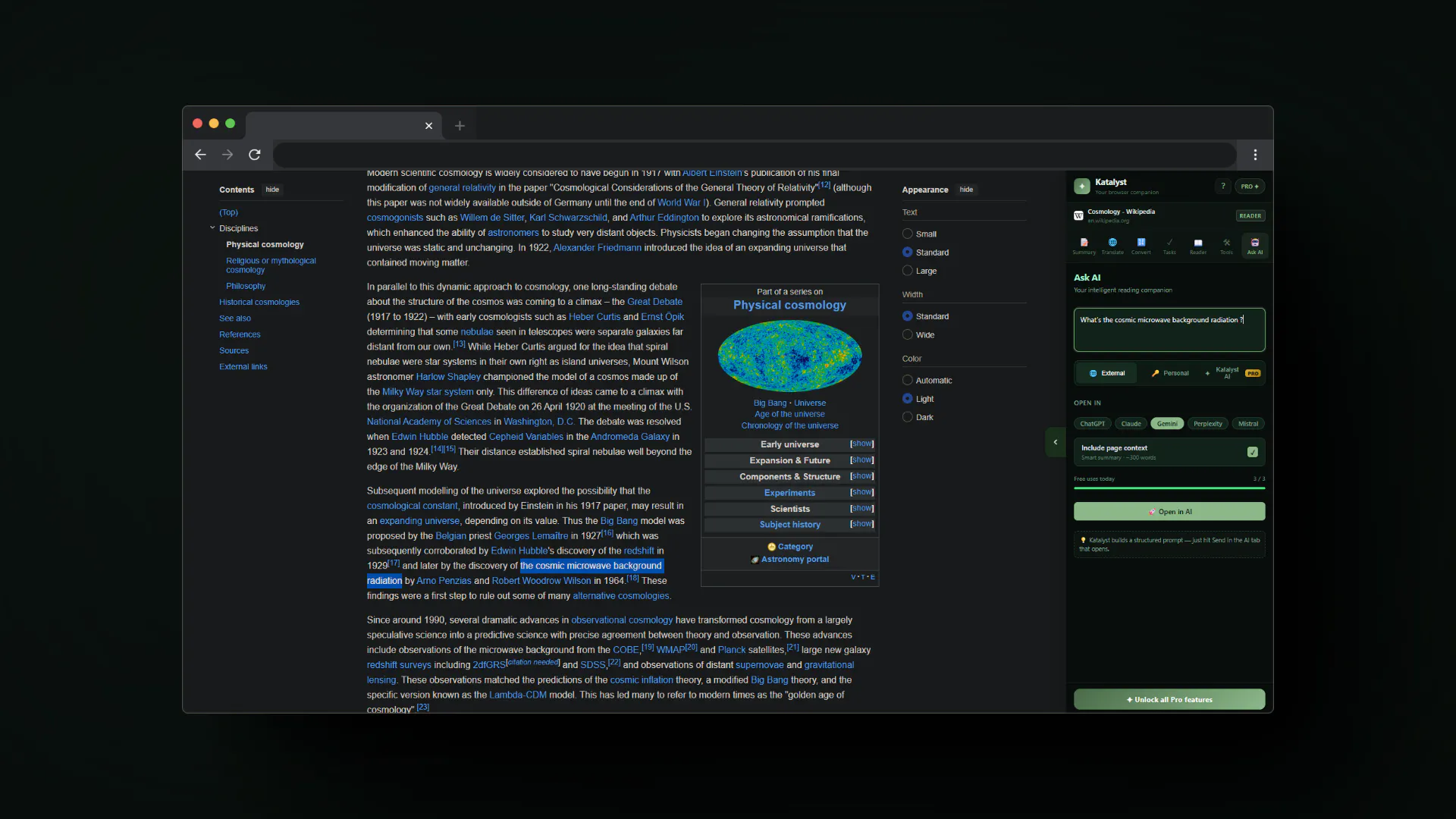Screen dimensions: 1456x819
Task: Click the PRO upgrade badge in header
Action: pyautogui.click(x=1250, y=186)
